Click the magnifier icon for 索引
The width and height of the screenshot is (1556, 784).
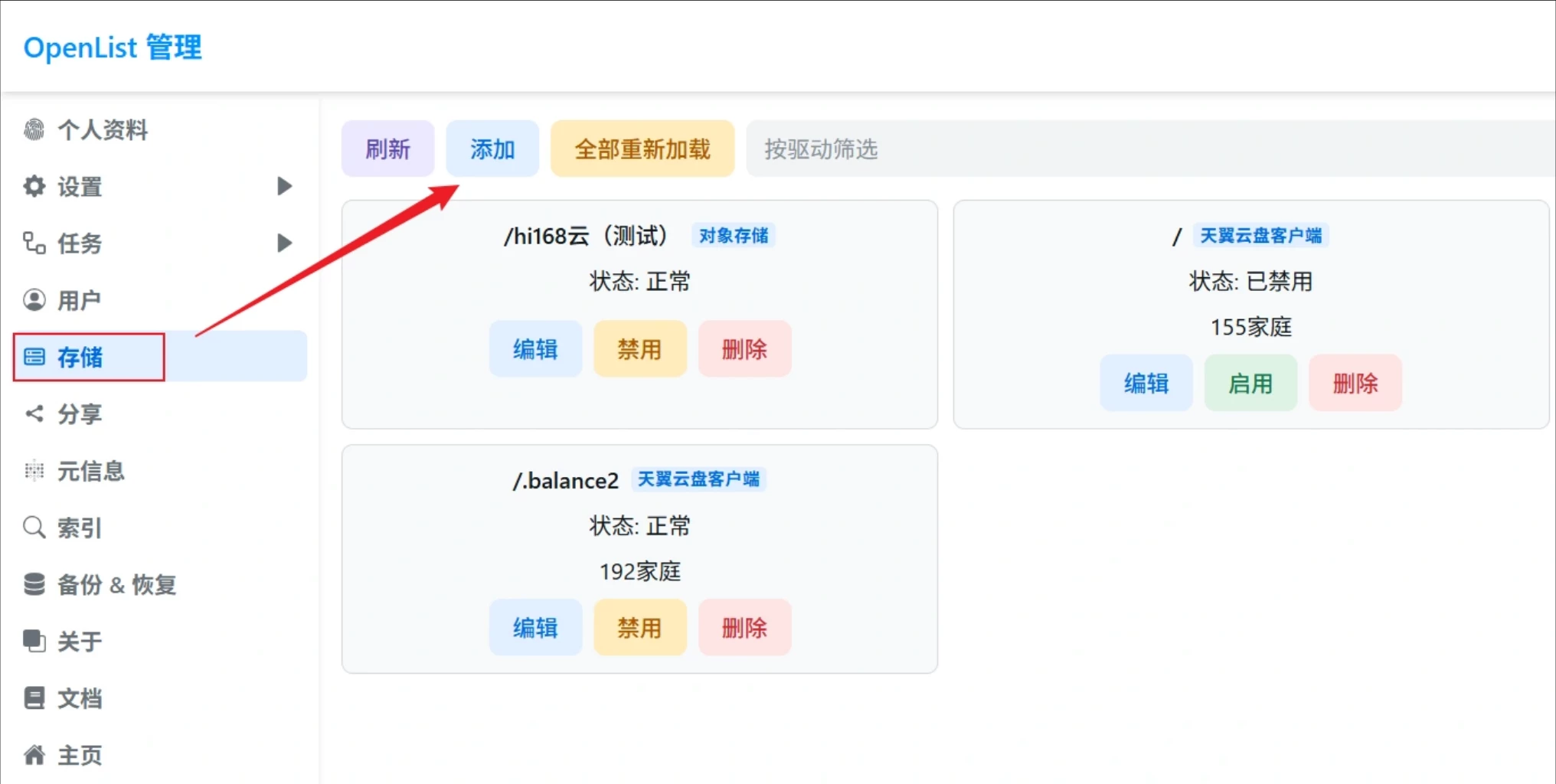[34, 528]
